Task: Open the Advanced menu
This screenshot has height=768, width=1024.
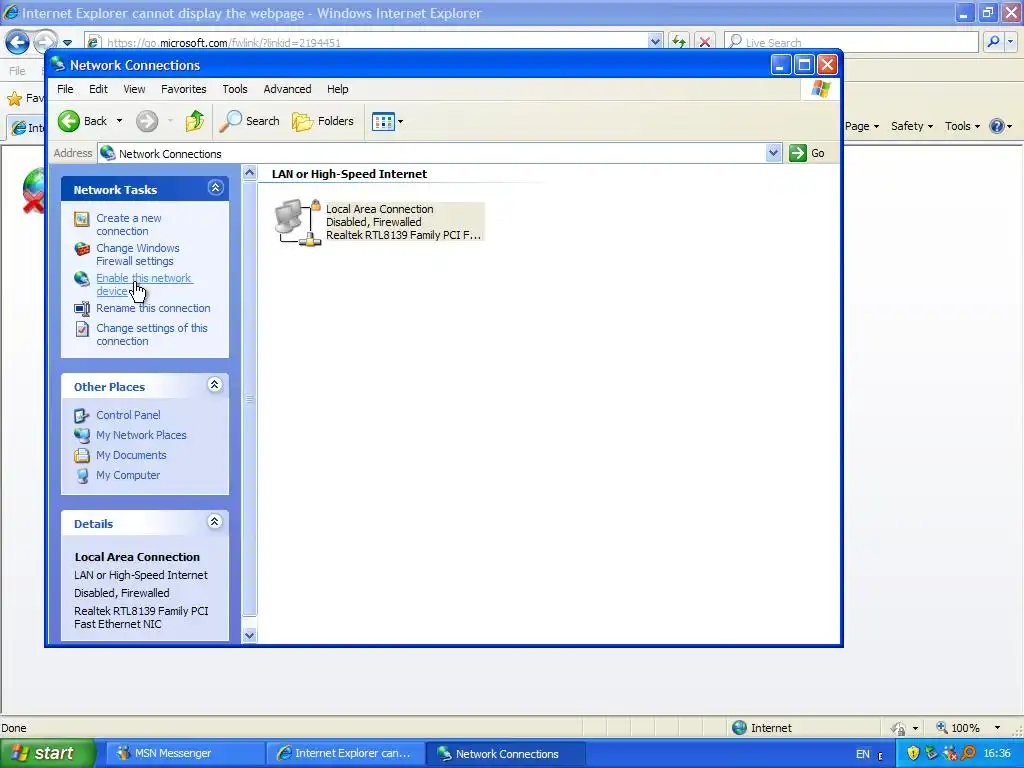Action: pos(287,89)
